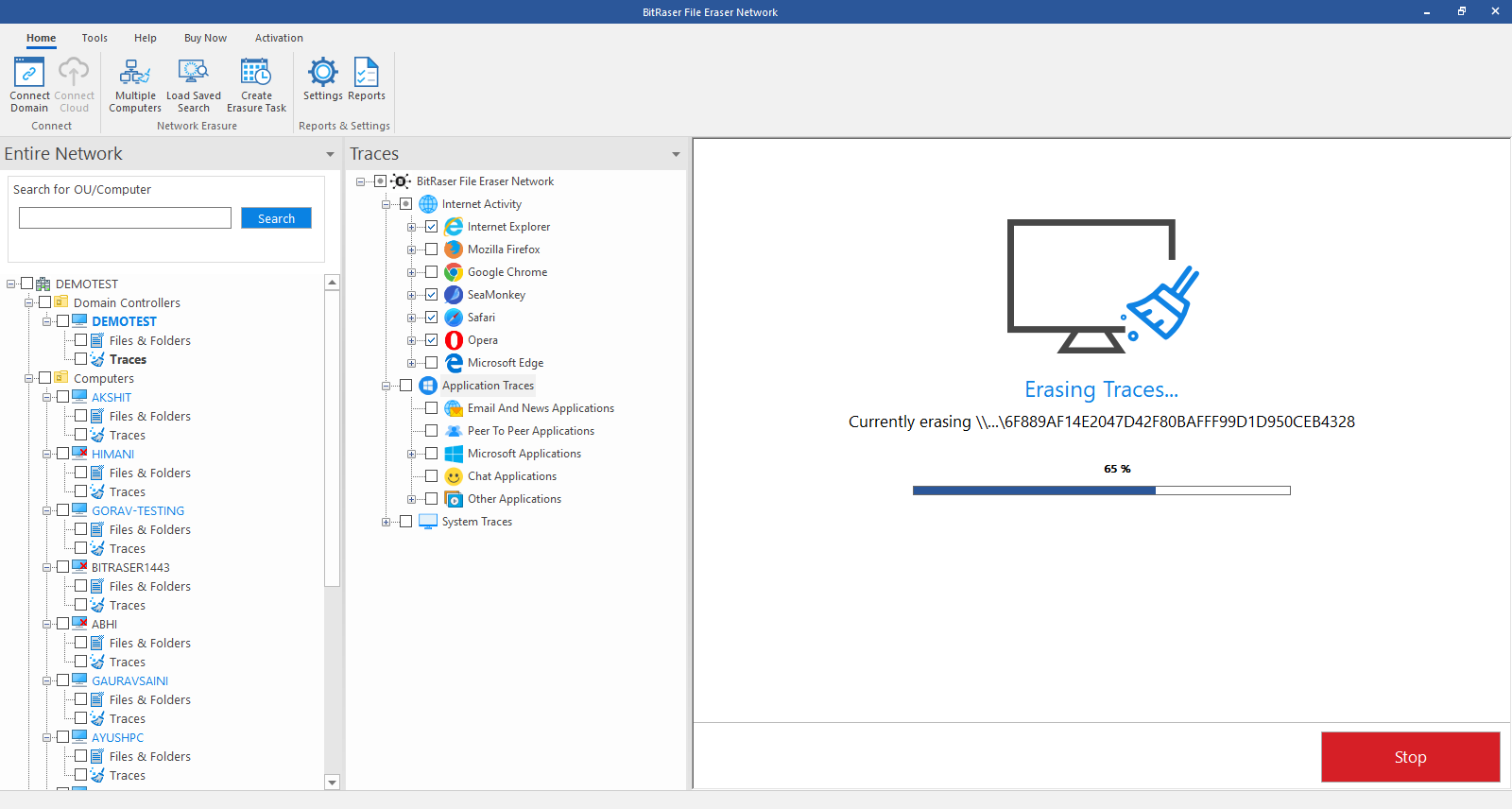This screenshot has height=809, width=1512.
Task: Open Reports from the ribbon
Action: pyautogui.click(x=367, y=79)
